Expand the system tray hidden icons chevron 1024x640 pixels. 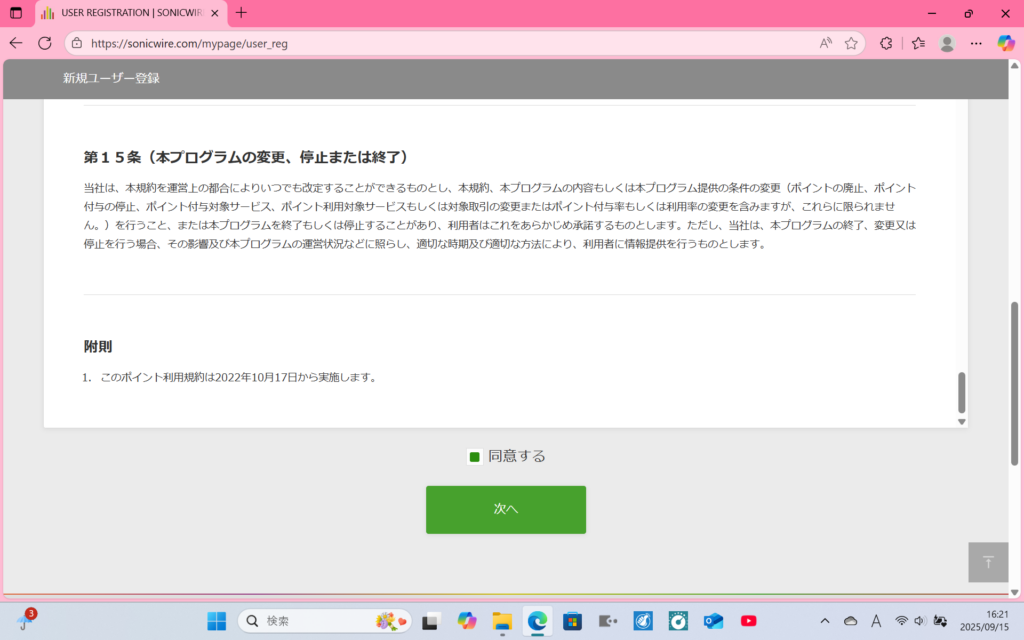pos(825,621)
